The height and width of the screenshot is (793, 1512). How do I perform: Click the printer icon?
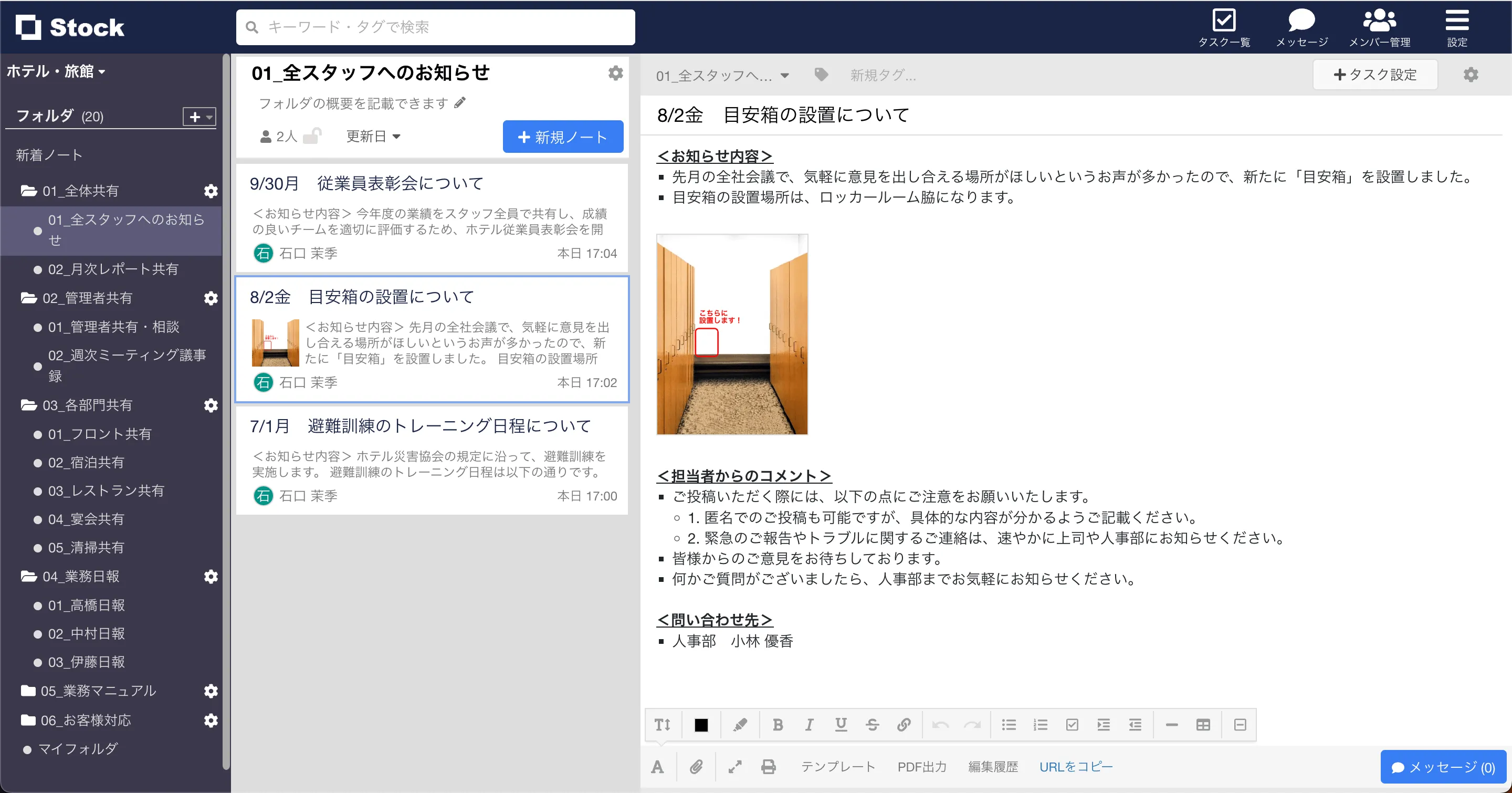click(x=768, y=767)
